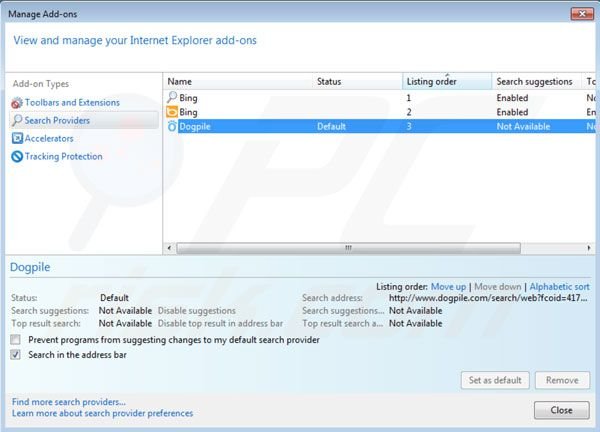The height and width of the screenshot is (432, 600).
Task: Click Move up listing order link
Action: (448, 287)
